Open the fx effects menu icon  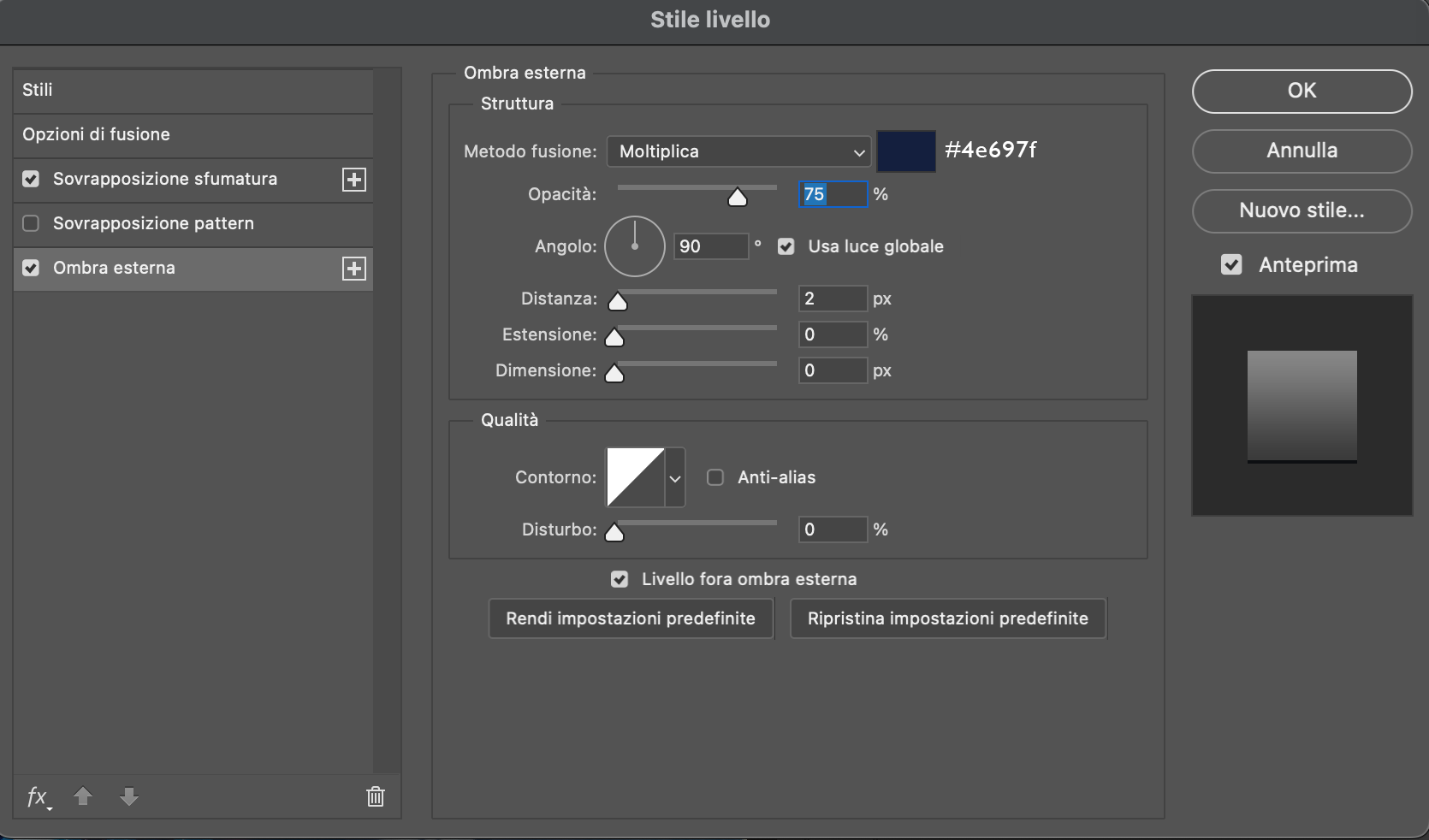(38, 797)
